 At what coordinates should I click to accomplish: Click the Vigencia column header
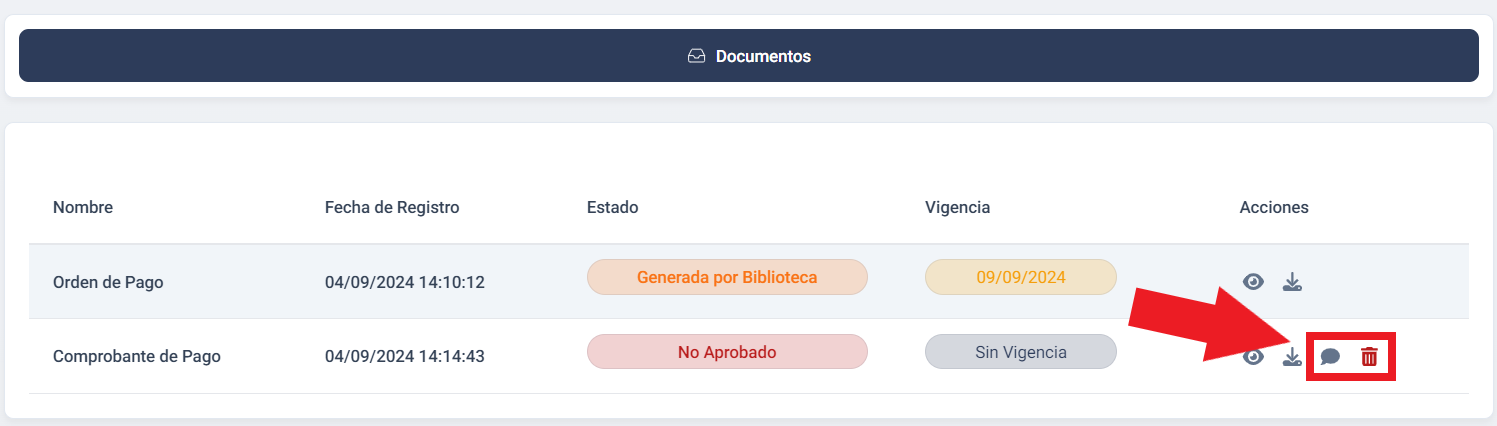pos(957,207)
